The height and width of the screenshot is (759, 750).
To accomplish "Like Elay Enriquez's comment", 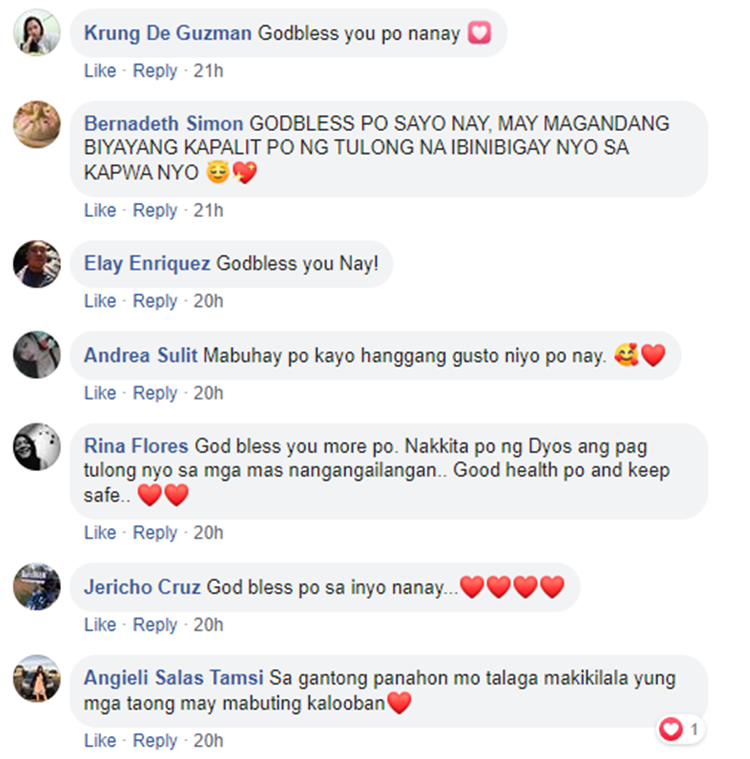I will pyautogui.click(x=100, y=301).
